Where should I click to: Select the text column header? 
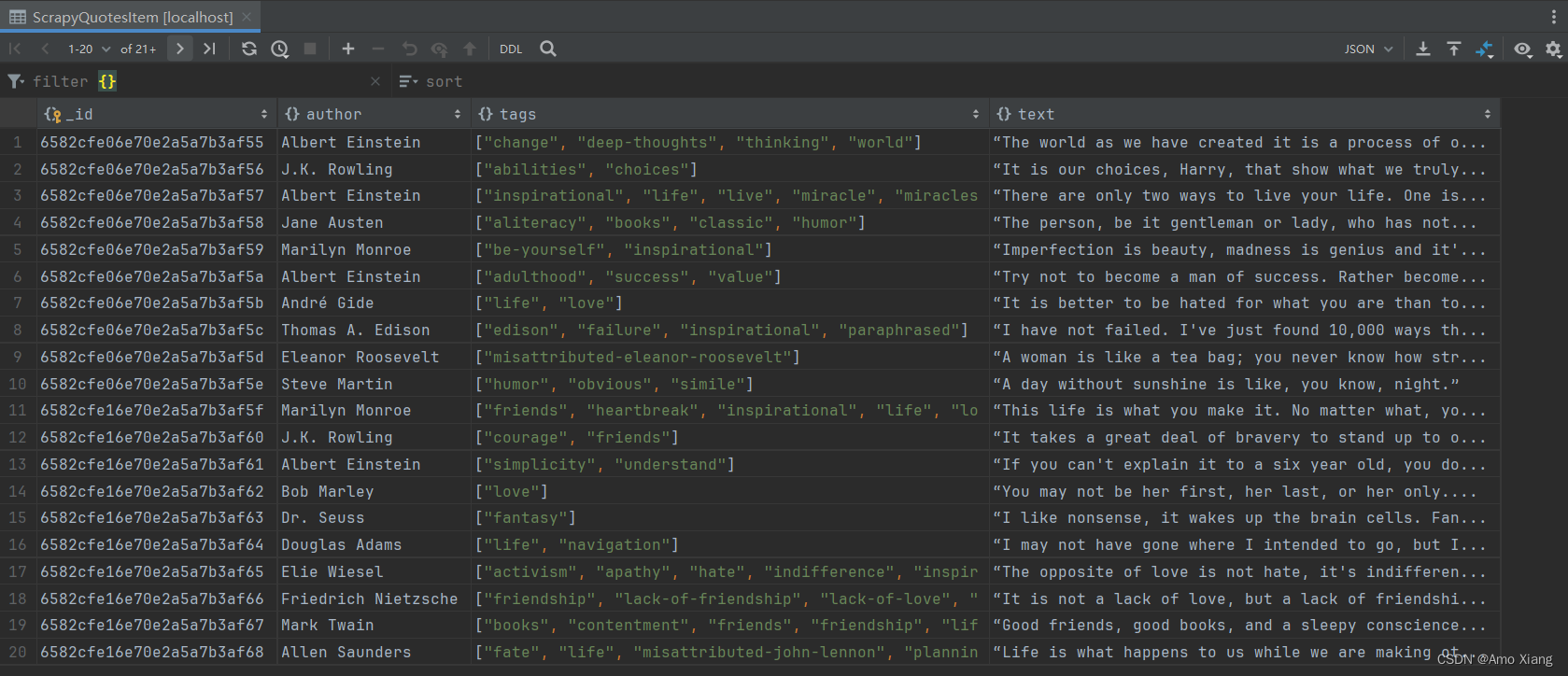coord(1244,114)
